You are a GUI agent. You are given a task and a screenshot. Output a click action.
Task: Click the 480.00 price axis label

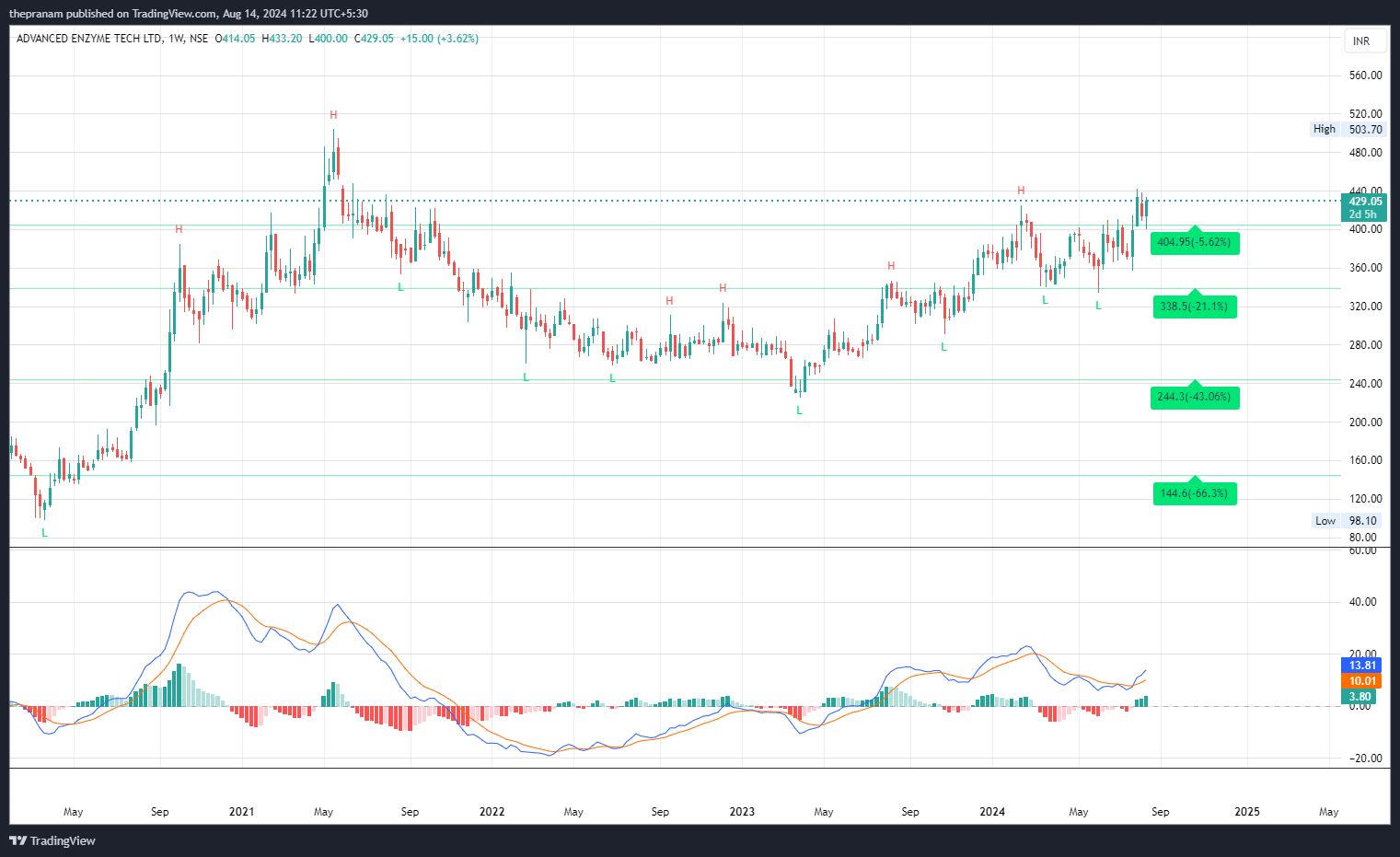tap(1365, 153)
